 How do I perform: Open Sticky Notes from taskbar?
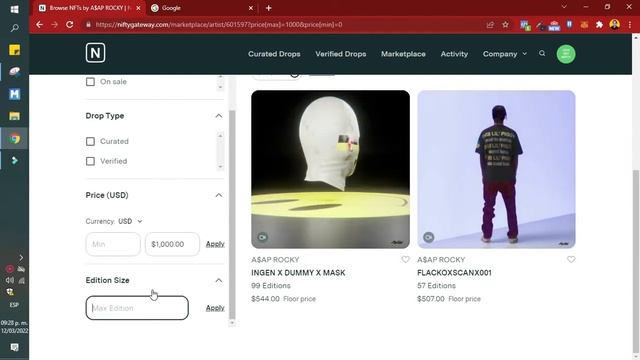pyautogui.click(x=14, y=50)
